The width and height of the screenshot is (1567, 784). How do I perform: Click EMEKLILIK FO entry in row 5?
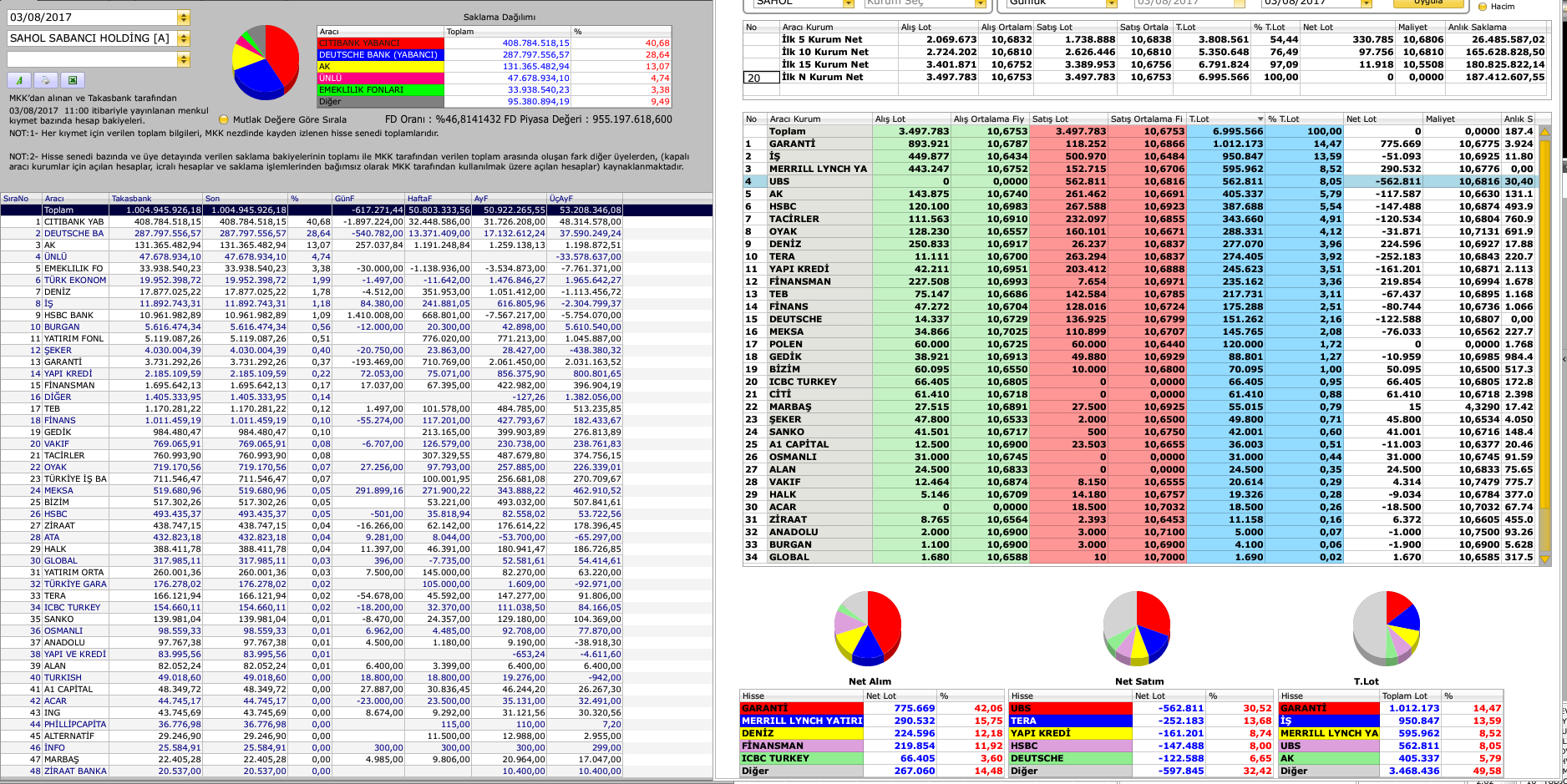tap(74, 269)
